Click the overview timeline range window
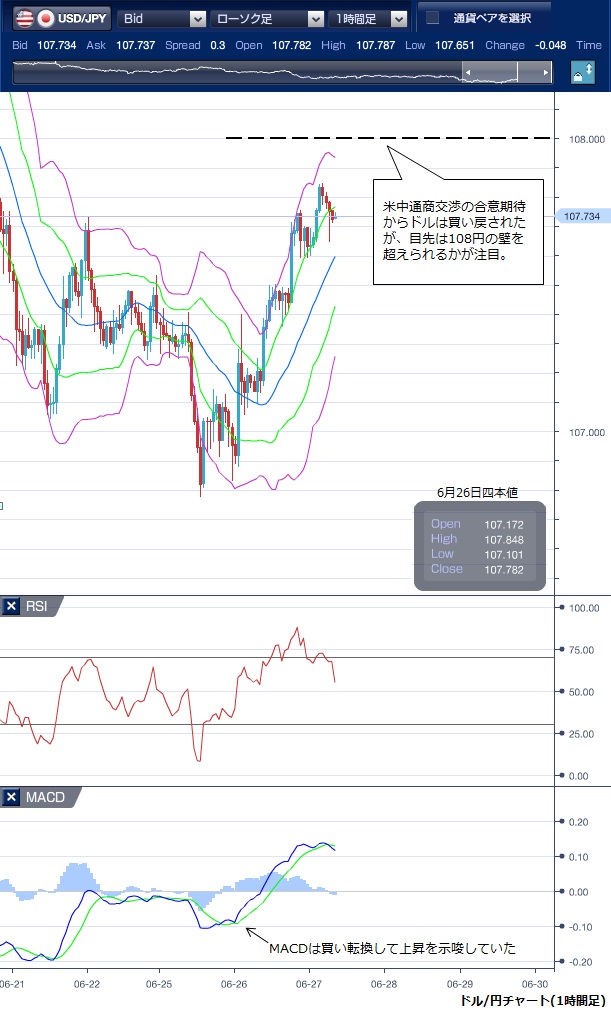611x1012 pixels. coord(490,73)
